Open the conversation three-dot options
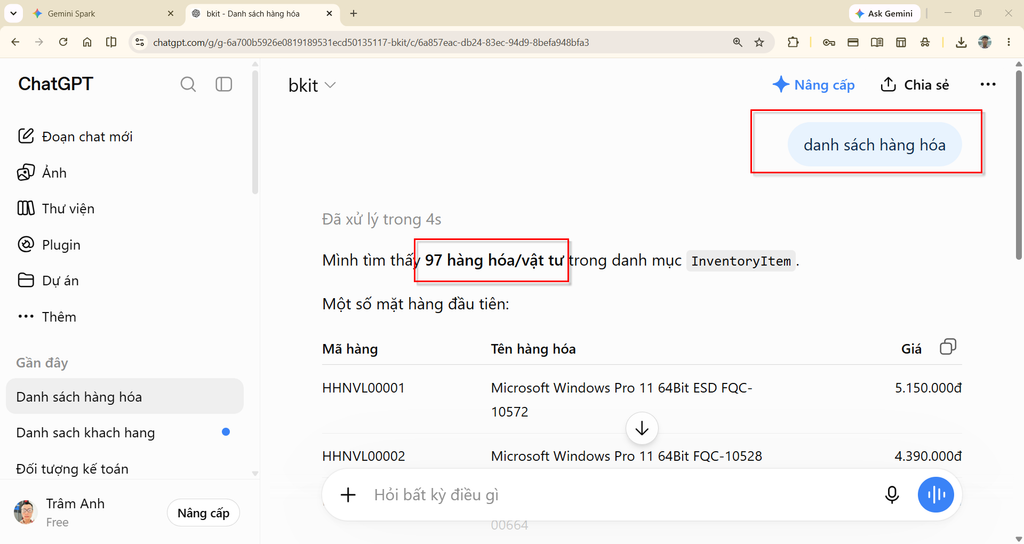Image resolution: width=1024 pixels, height=544 pixels. 988,84
